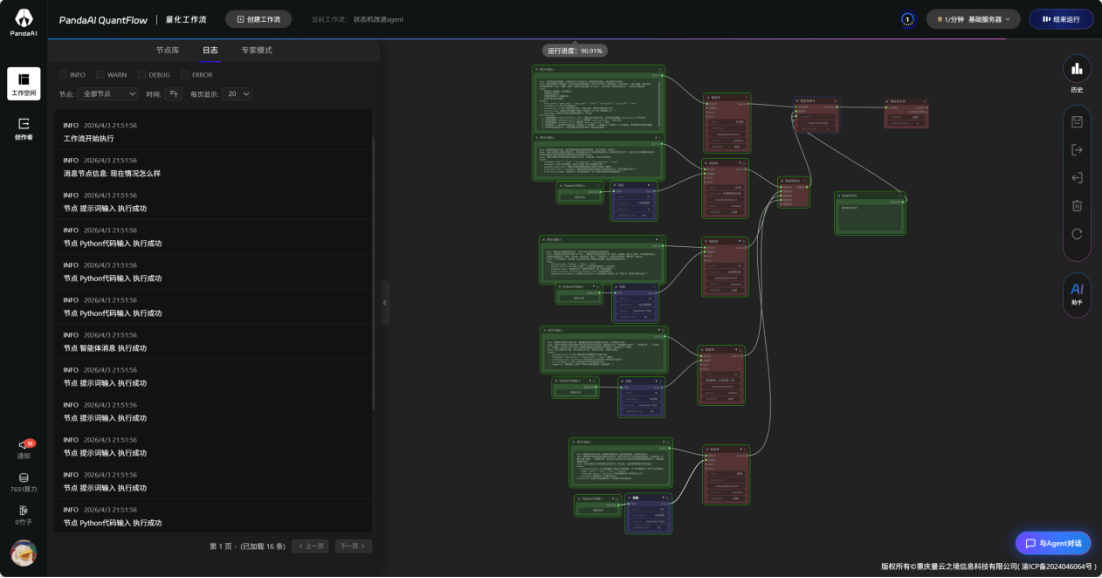This screenshot has width=1102, height=578.
Task: Enable the WARN log filter checkbox
Action: [101, 75]
